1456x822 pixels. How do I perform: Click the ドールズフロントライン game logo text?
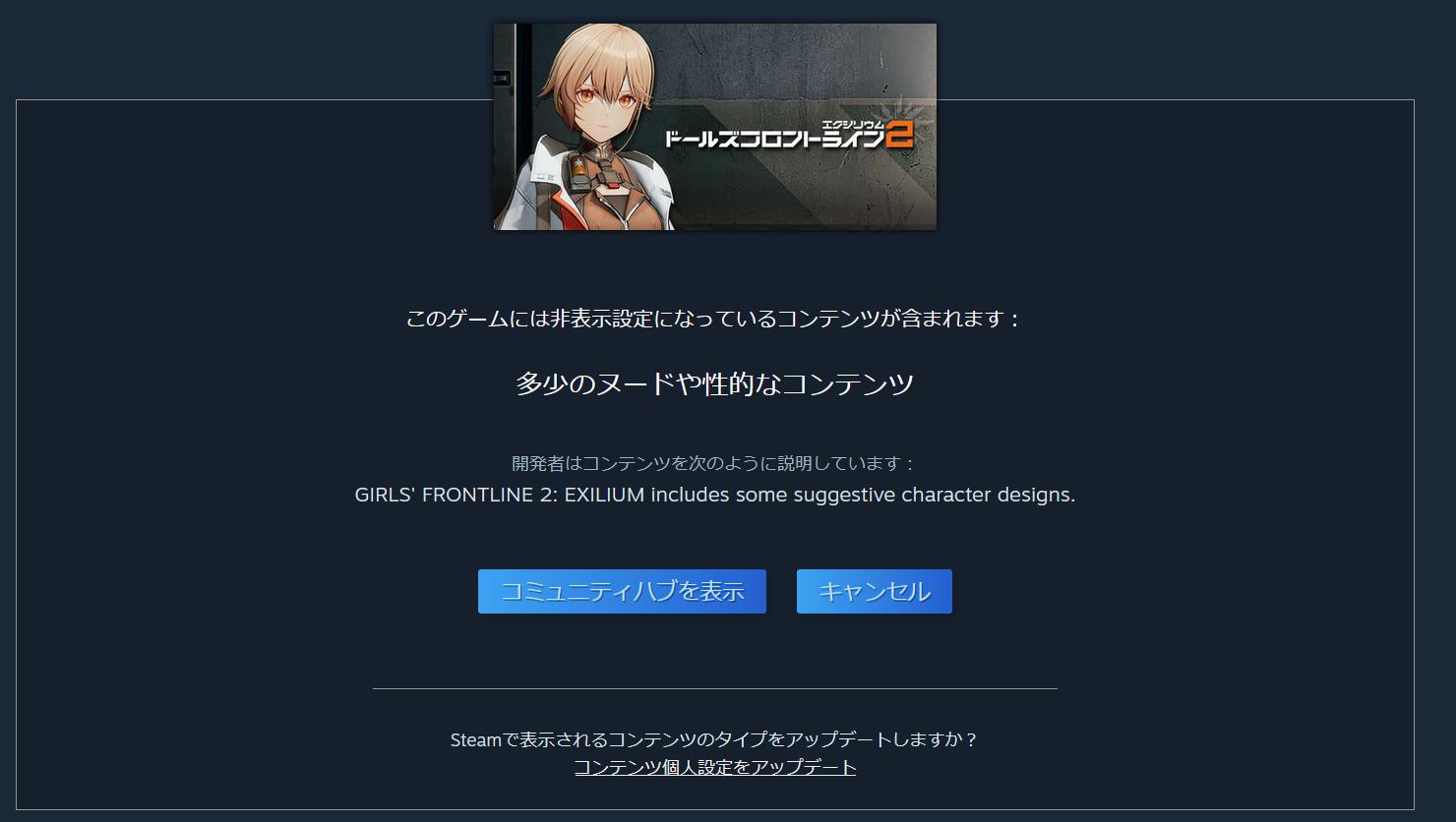tap(774, 138)
